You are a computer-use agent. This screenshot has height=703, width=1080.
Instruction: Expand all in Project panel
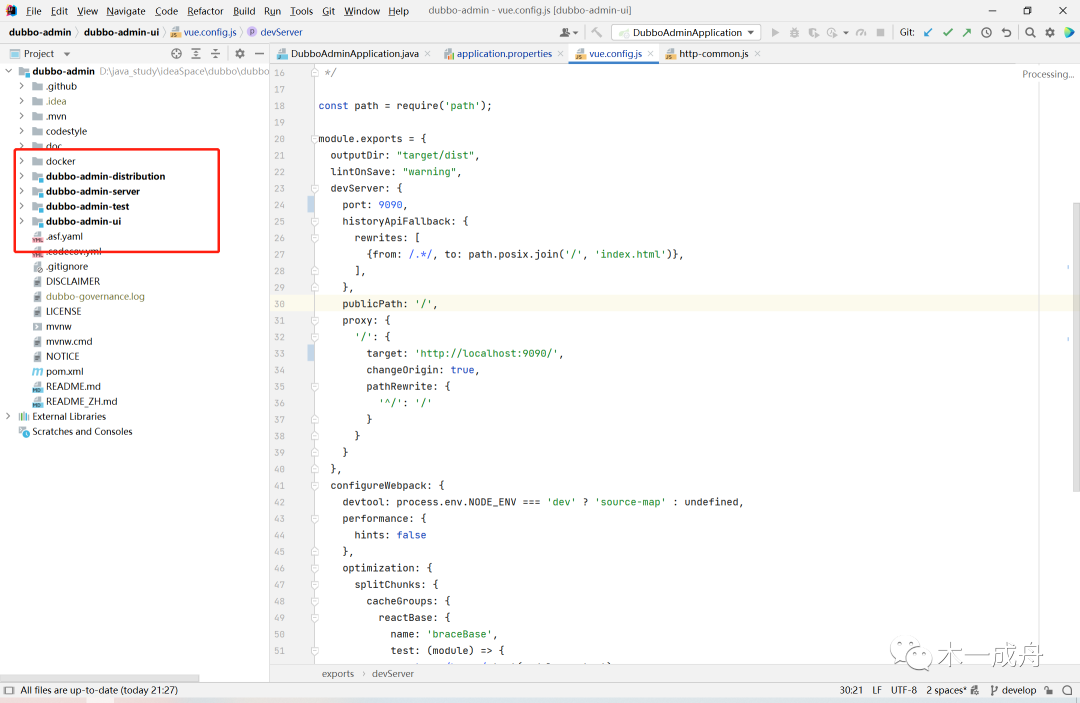point(196,54)
